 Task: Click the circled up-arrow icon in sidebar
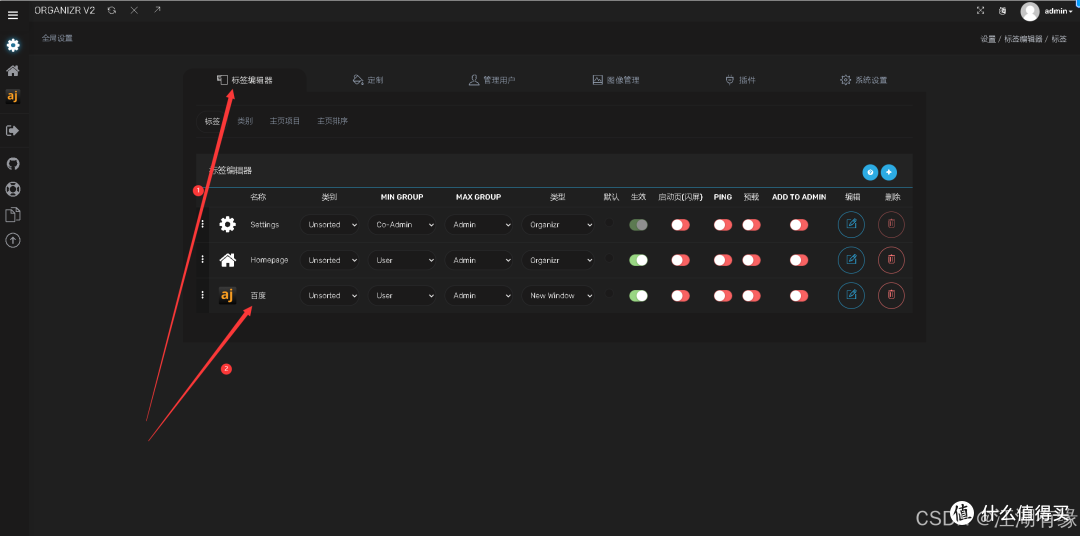[x=13, y=240]
